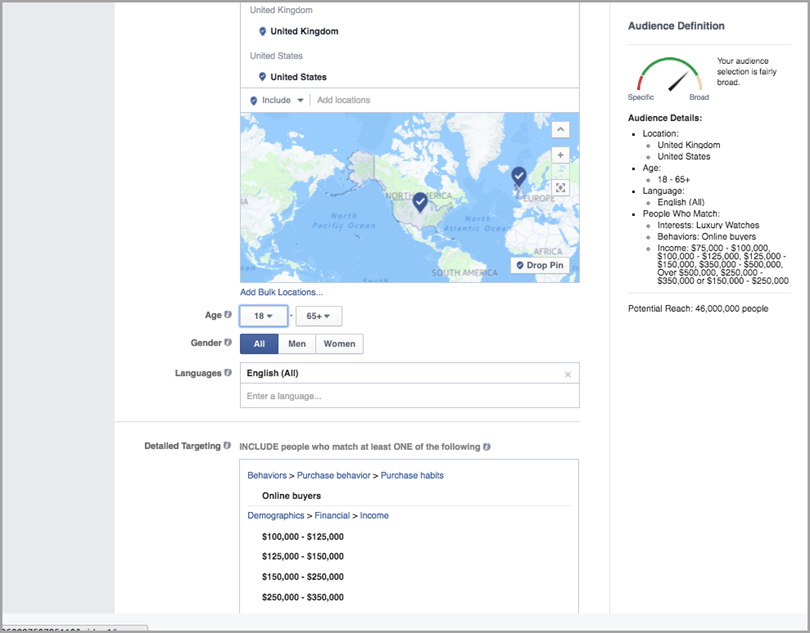Click the Languages info icon
Screen dimensions: 810x633
[228, 373]
